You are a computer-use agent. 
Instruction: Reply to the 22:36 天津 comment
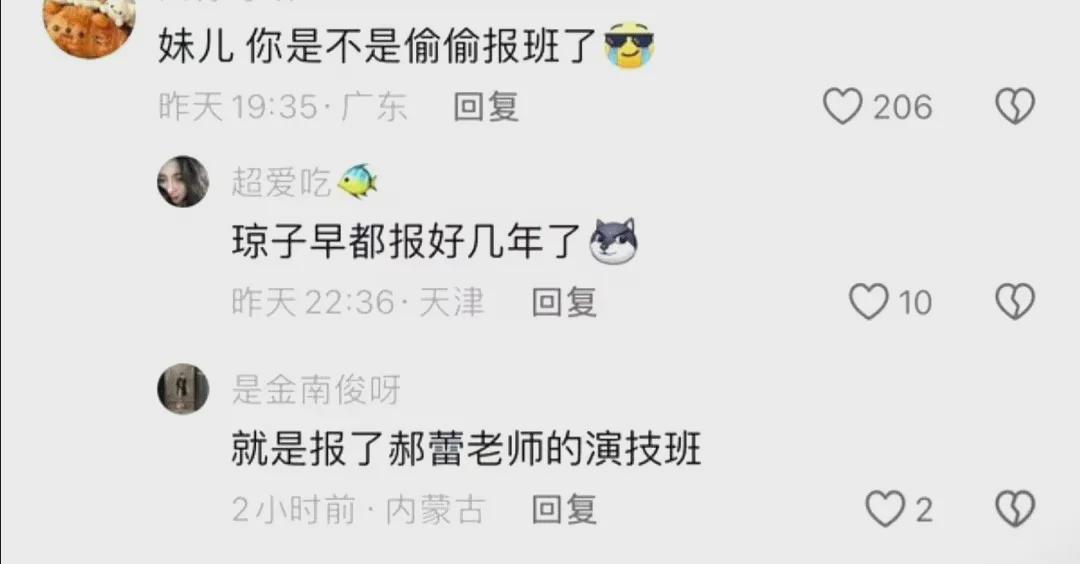[x=564, y=302]
